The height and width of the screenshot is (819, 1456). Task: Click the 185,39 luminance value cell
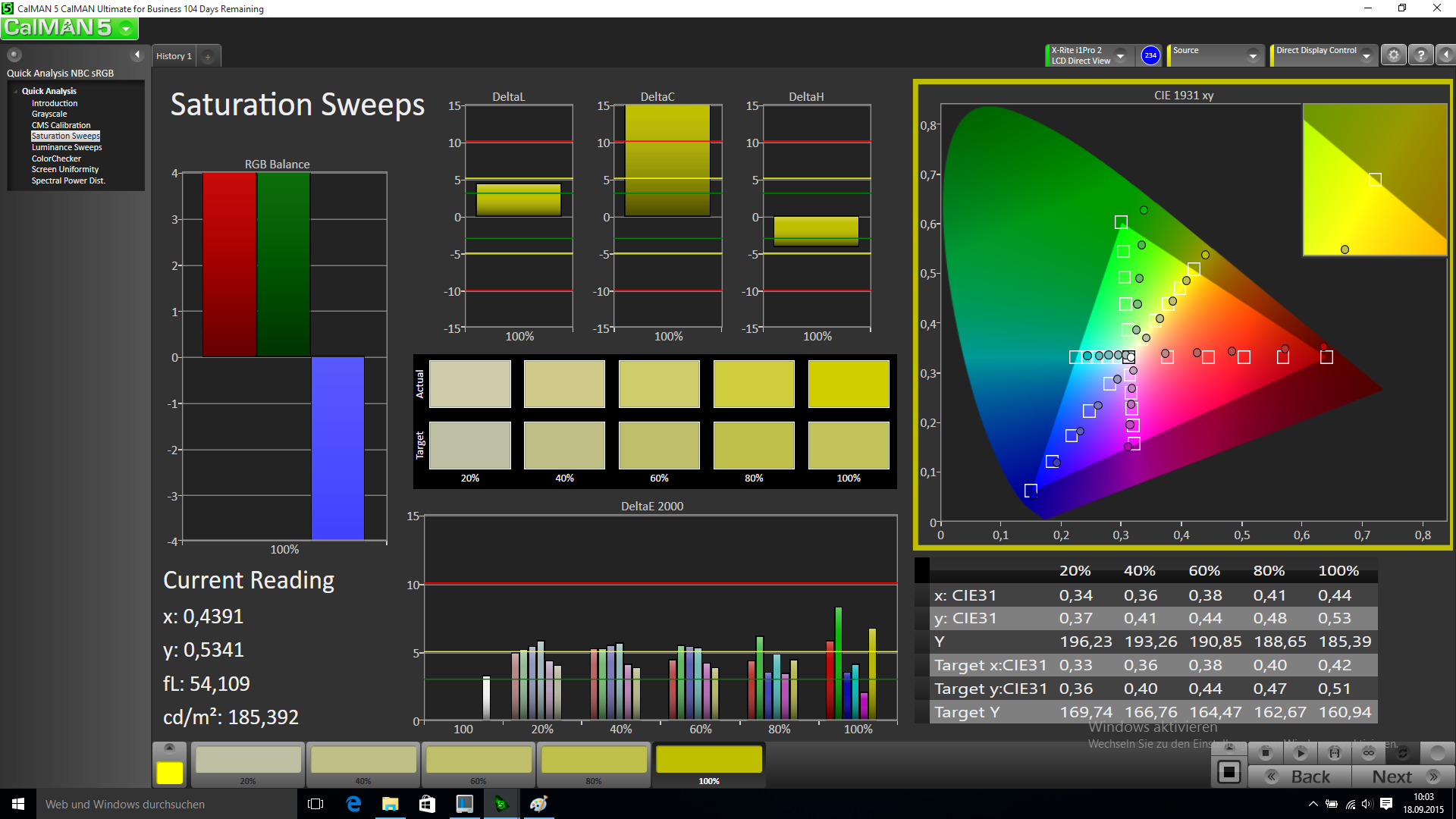1345,642
